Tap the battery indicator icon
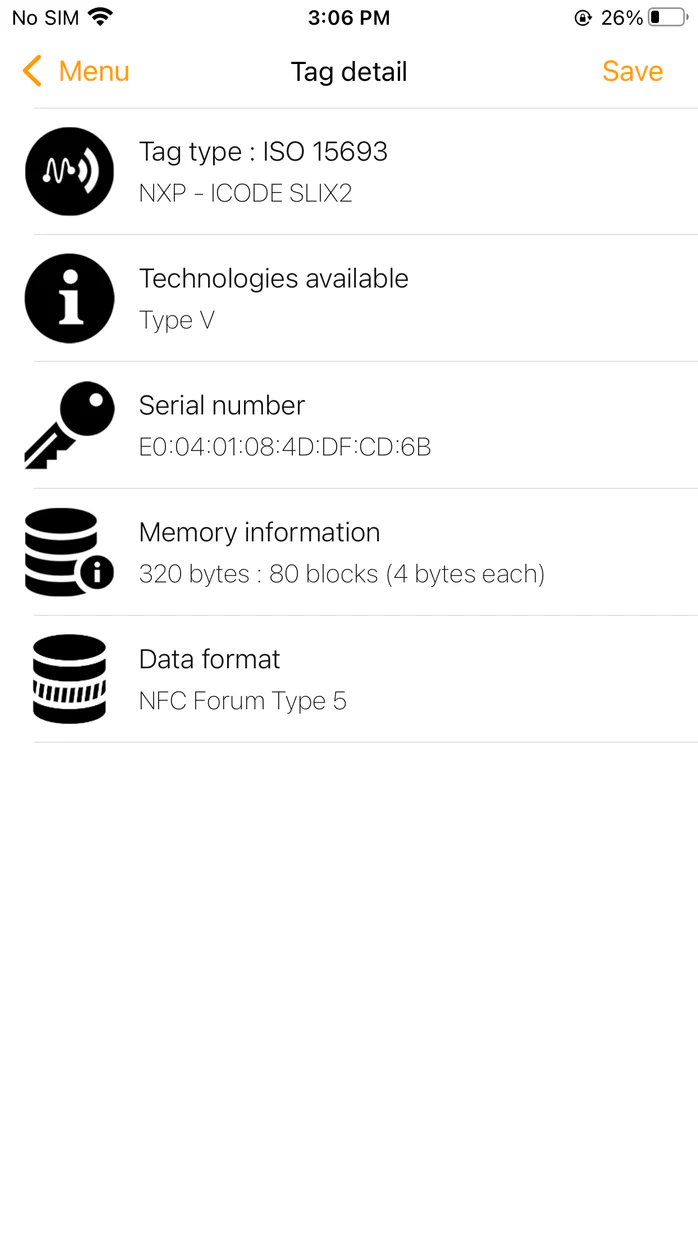This screenshot has height=1240, width=698. (x=667, y=17)
